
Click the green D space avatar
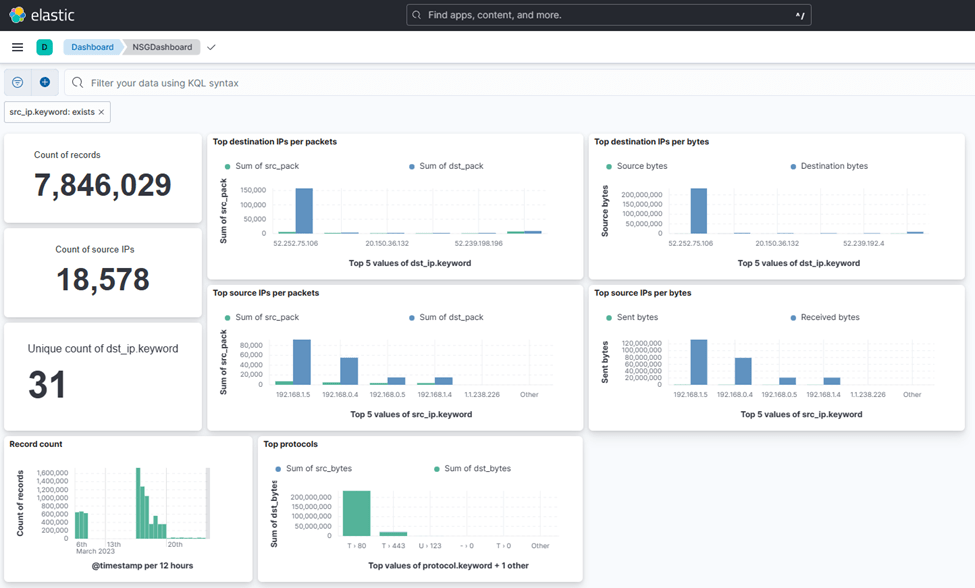44,47
